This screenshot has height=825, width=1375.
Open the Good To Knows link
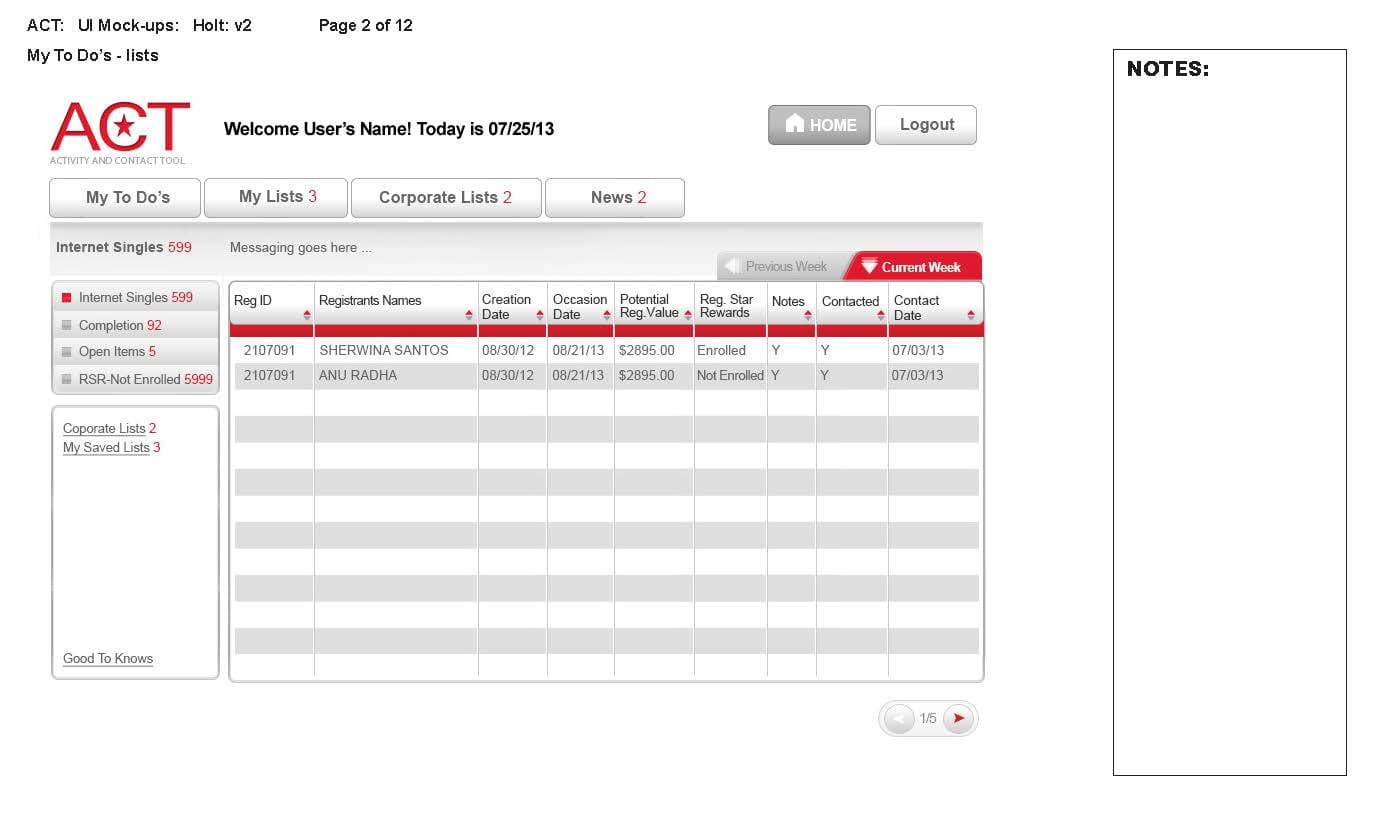tap(108, 658)
